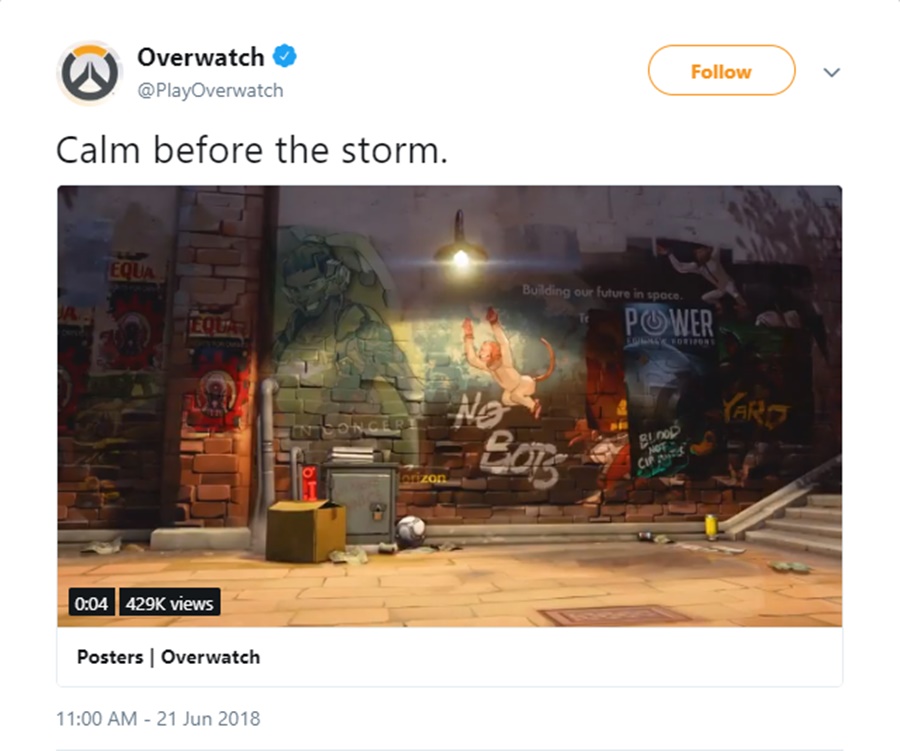Click the 429K views counter badge
This screenshot has width=900, height=751.
tap(169, 603)
